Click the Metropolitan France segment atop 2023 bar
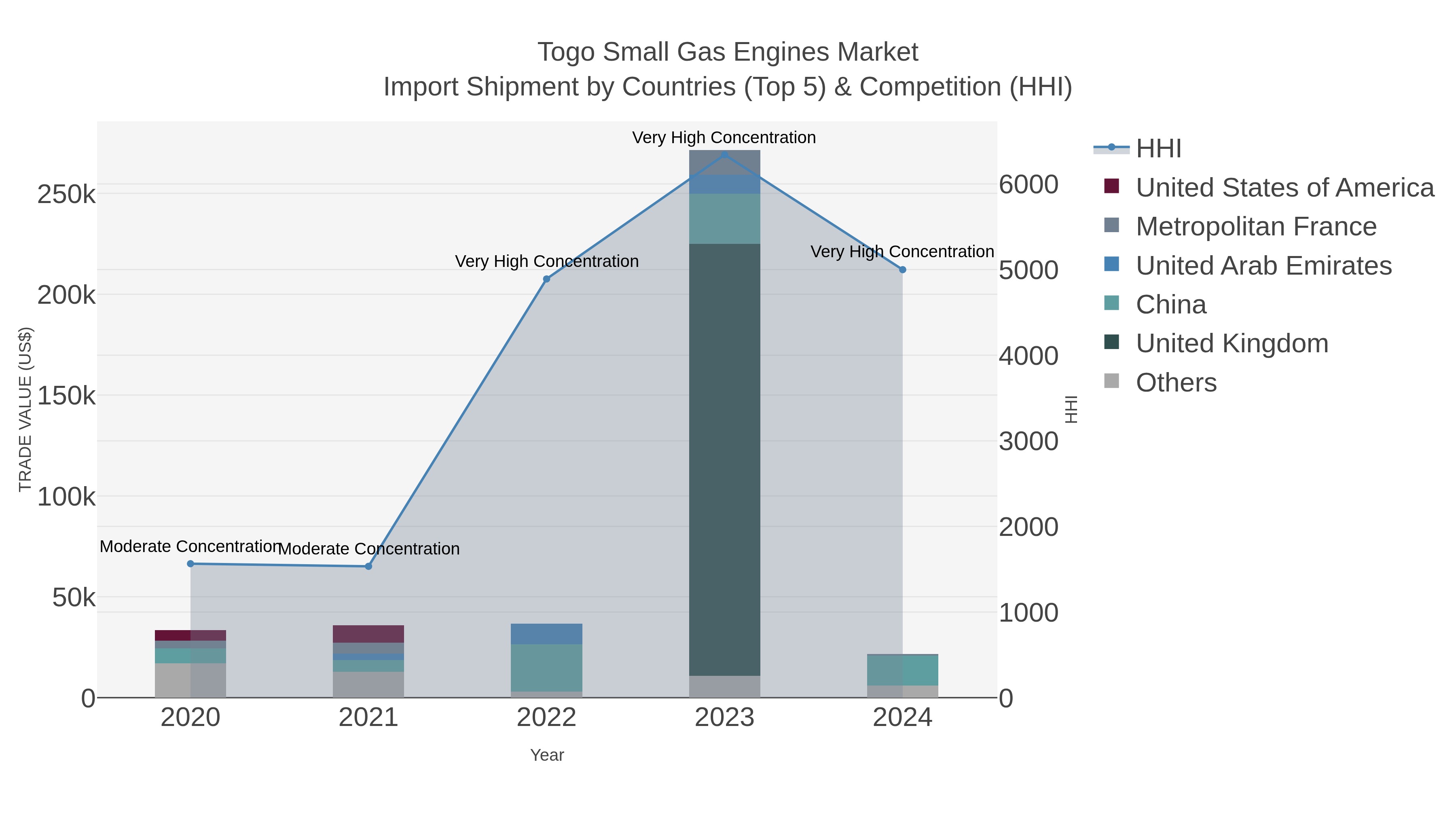This screenshot has width=1456, height=819. pyautogui.click(x=725, y=163)
